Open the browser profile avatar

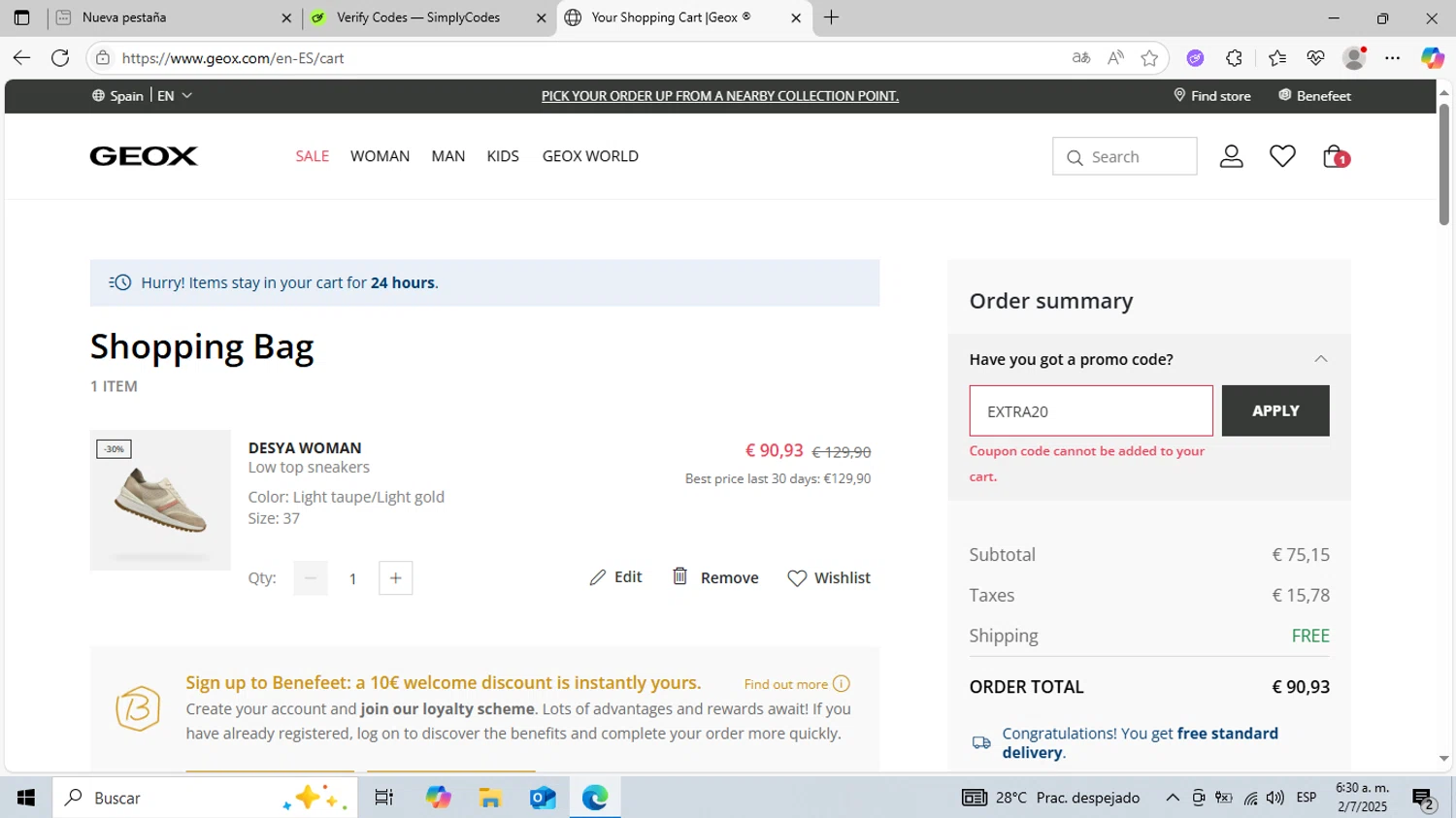point(1354,58)
